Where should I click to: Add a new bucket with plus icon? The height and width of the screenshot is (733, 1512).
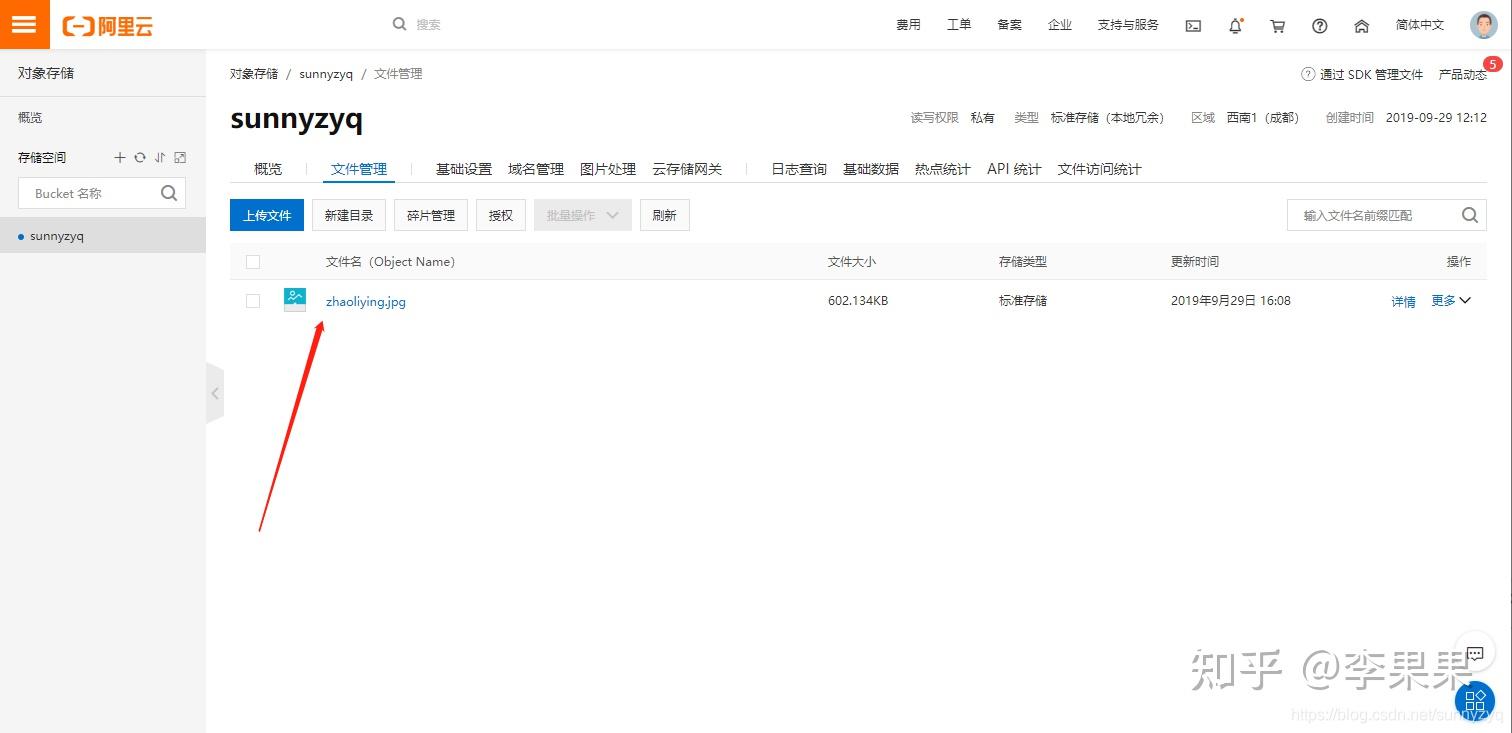[120, 158]
